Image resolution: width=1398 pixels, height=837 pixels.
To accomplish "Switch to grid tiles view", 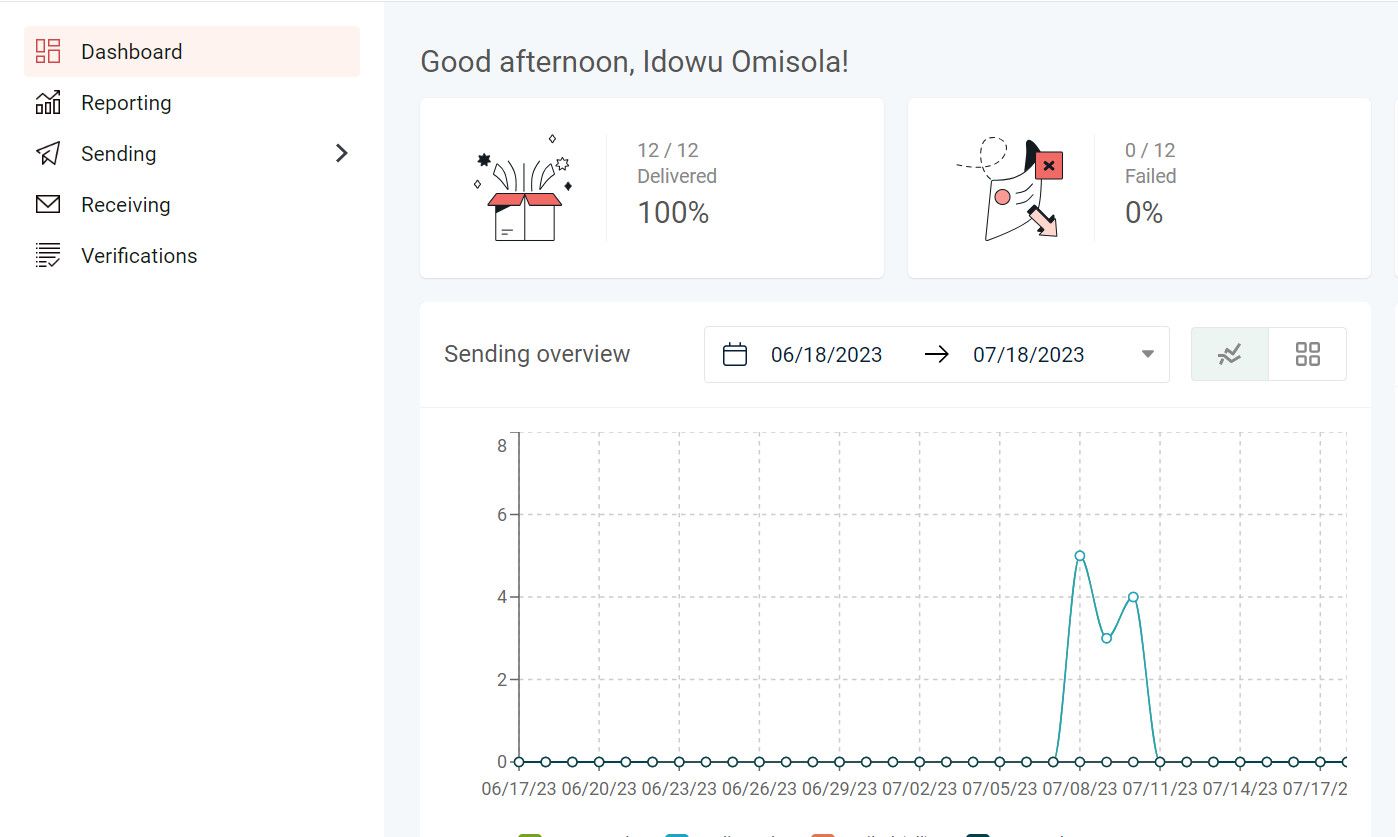I will pos(1307,354).
